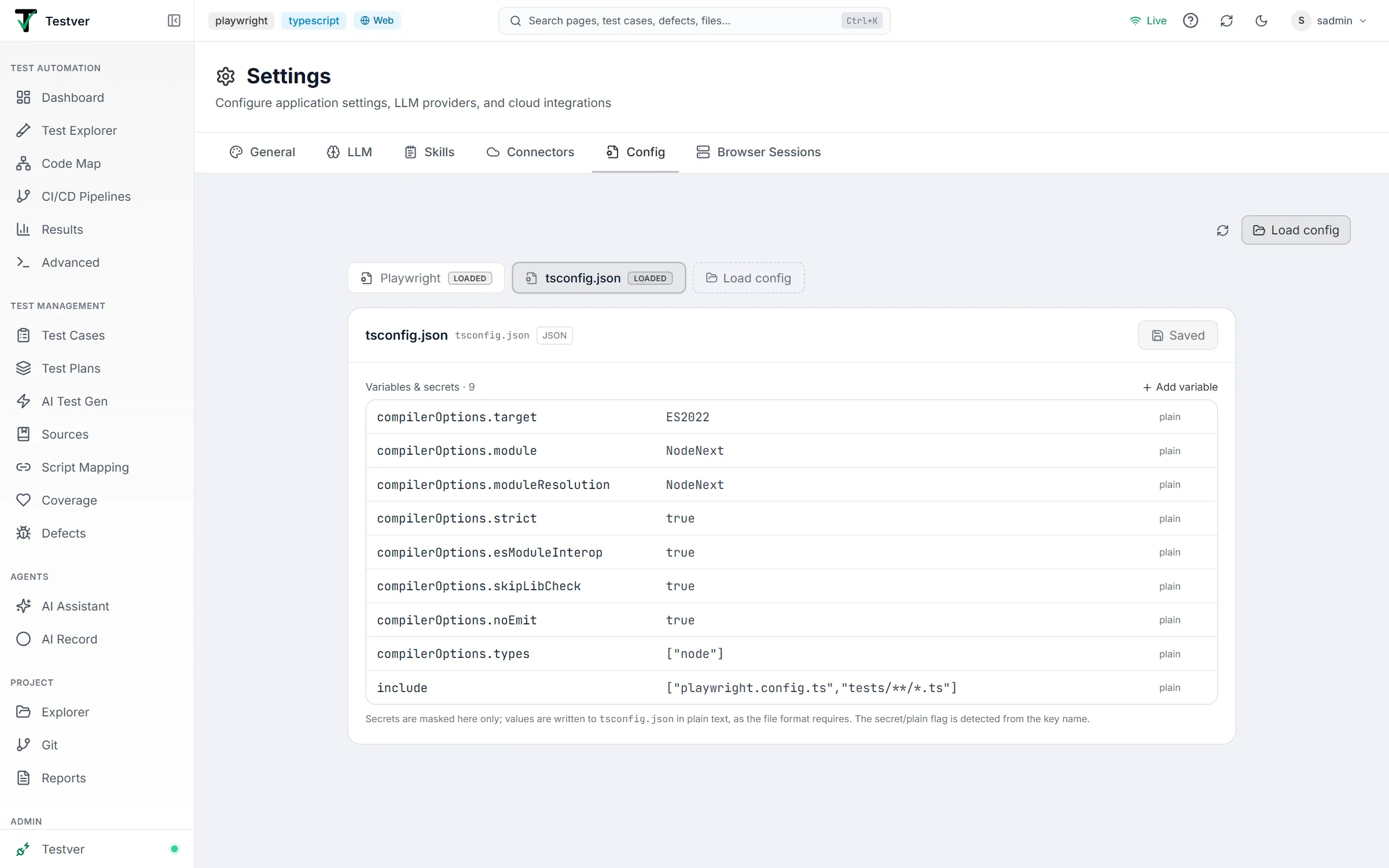Toggle dark mode moon icon
The width and height of the screenshot is (1389, 868).
pyautogui.click(x=1262, y=21)
